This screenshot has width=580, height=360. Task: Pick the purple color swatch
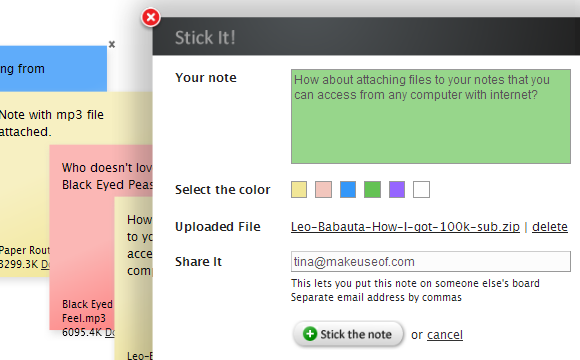[397, 189]
